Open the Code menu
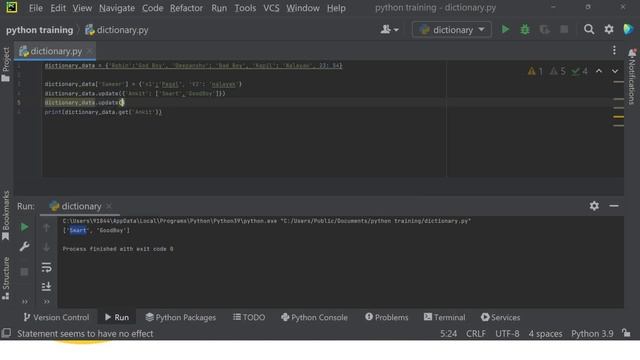 pos(153,8)
